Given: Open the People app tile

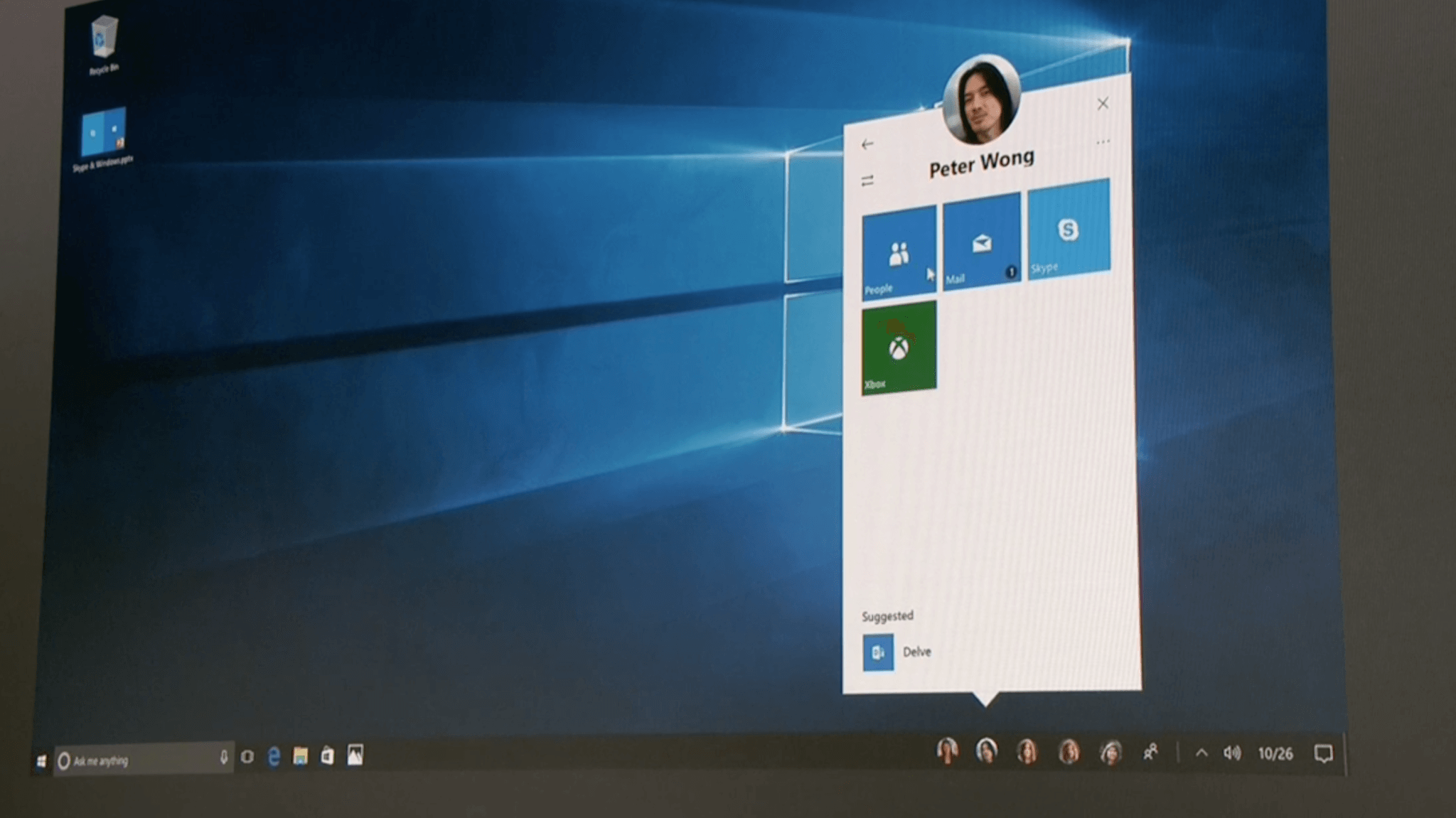Looking at the screenshot, I should [899, 252].
